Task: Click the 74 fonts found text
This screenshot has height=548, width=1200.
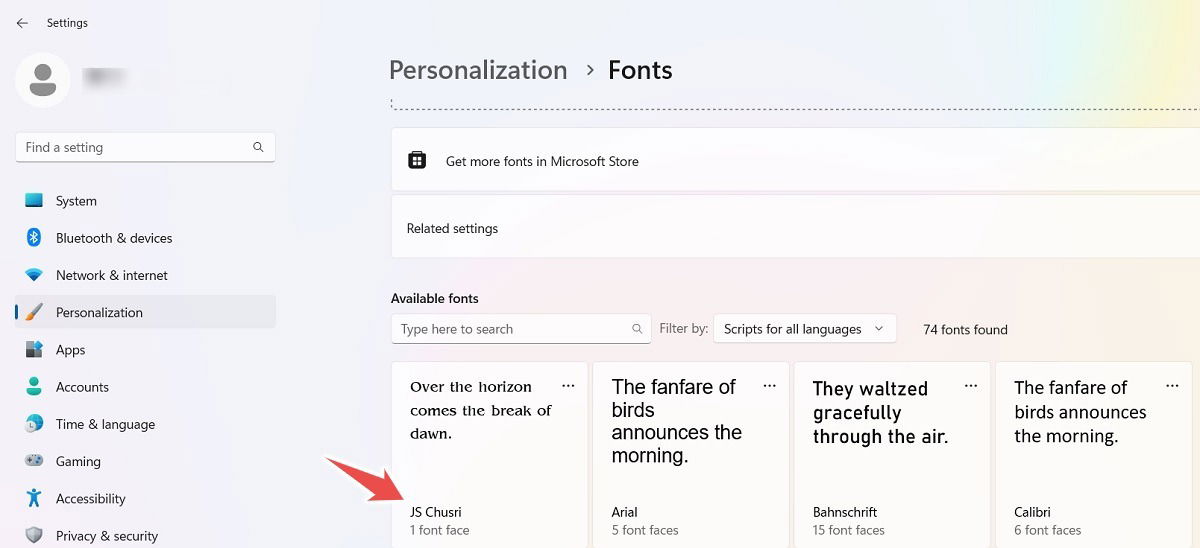Action: point(965,329)
